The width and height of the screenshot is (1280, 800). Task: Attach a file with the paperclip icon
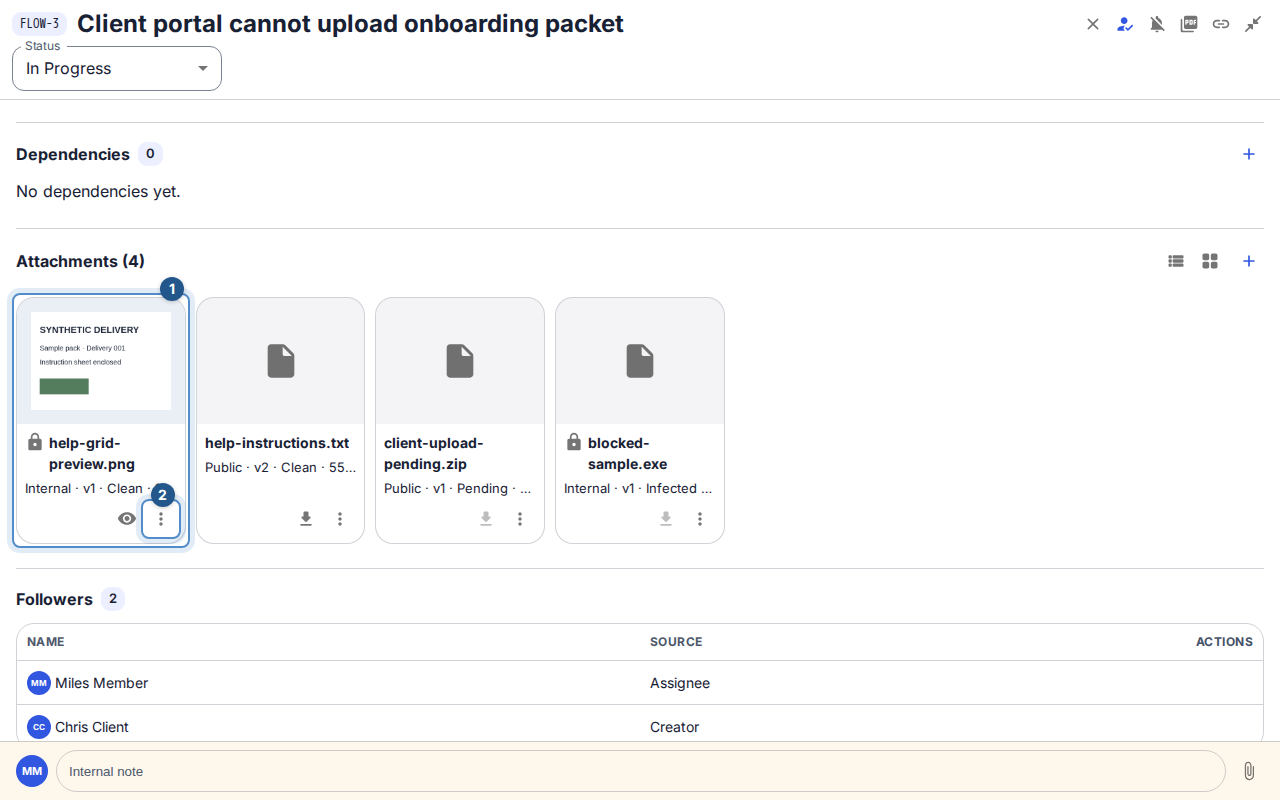tap(1249, 771)
